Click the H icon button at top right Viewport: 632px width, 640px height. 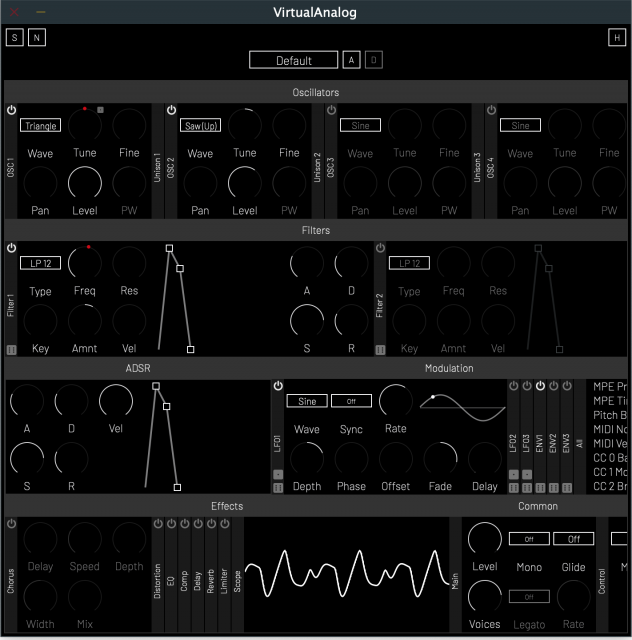617,38
